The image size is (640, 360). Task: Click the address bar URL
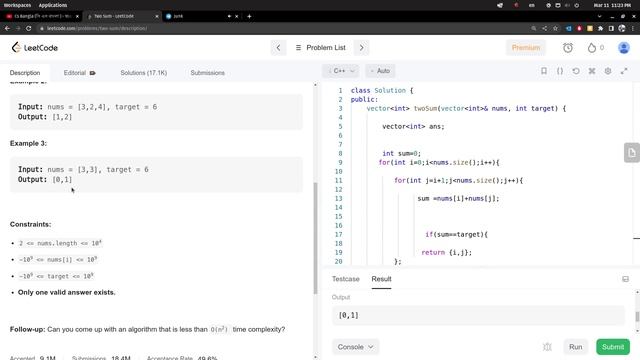97,28
